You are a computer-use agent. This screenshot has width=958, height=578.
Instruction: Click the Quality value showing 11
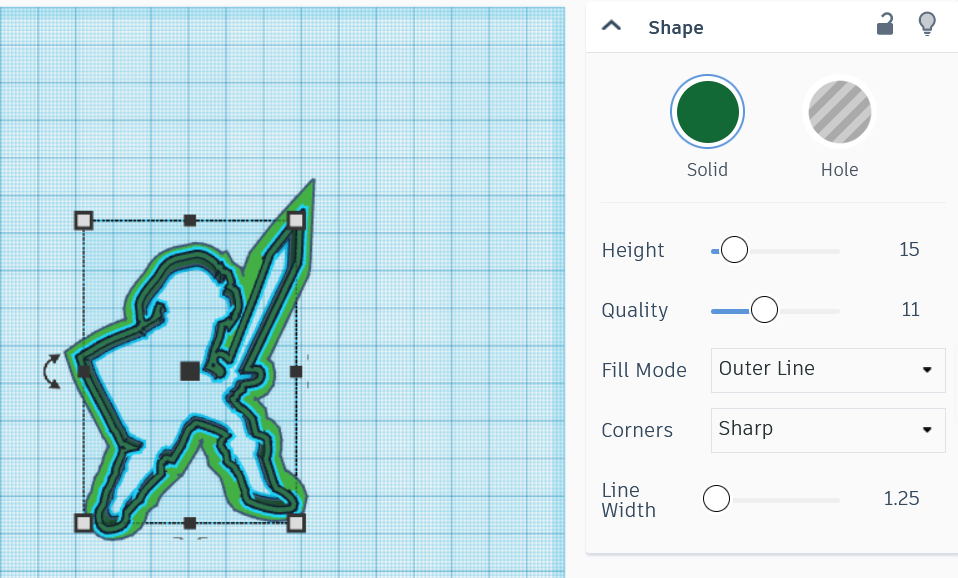pyautogui.click(x=909, y=310)
